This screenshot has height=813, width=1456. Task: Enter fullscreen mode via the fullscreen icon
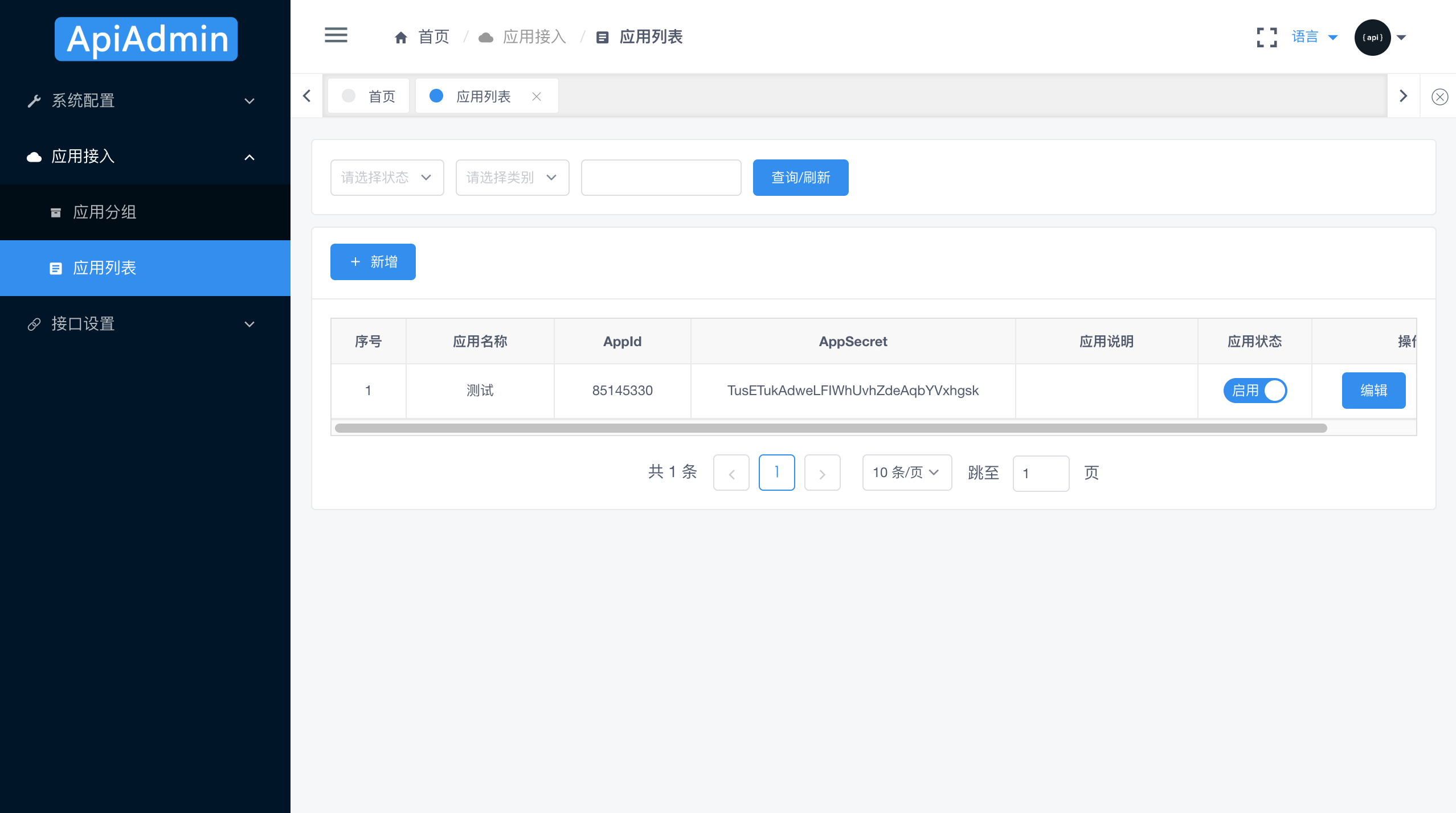click(x=1267, y=38)
